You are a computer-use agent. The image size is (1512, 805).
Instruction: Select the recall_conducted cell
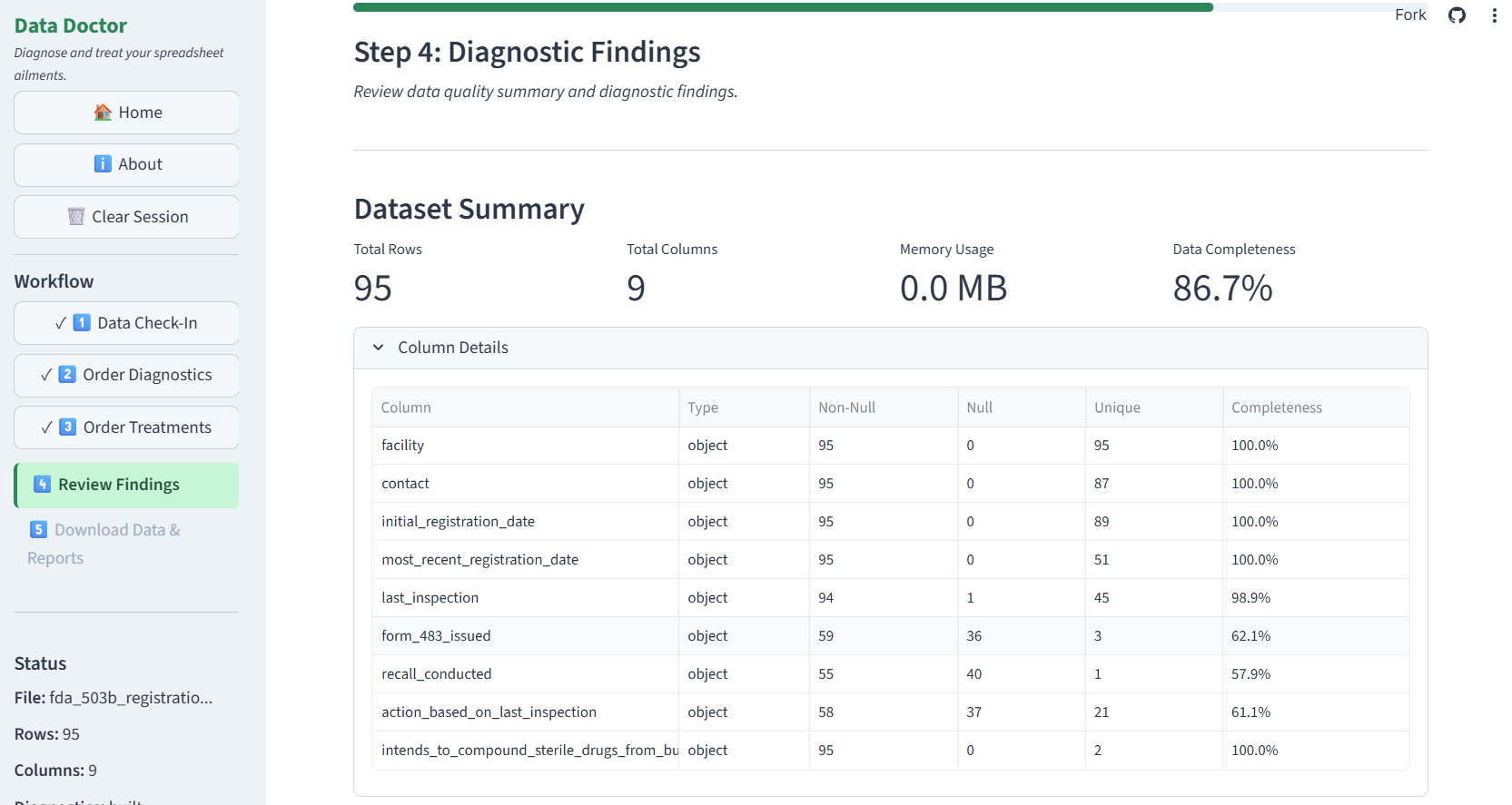coord(525,674)
